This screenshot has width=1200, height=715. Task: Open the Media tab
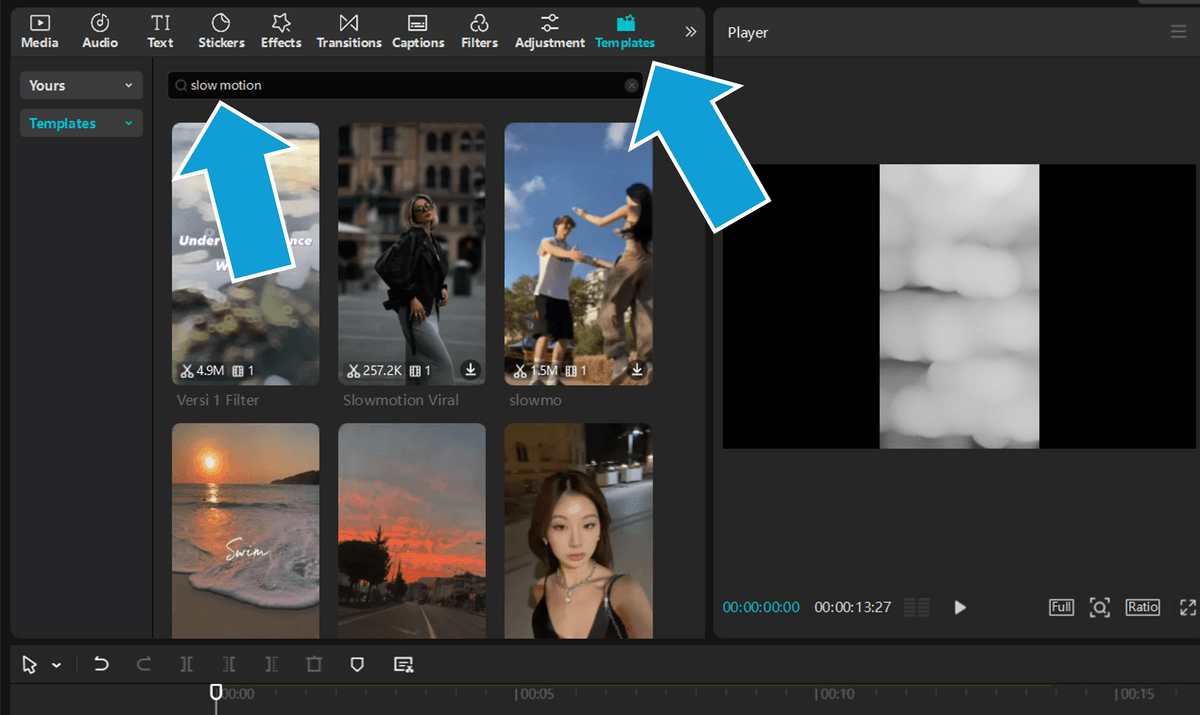click(x=40, y=31)
